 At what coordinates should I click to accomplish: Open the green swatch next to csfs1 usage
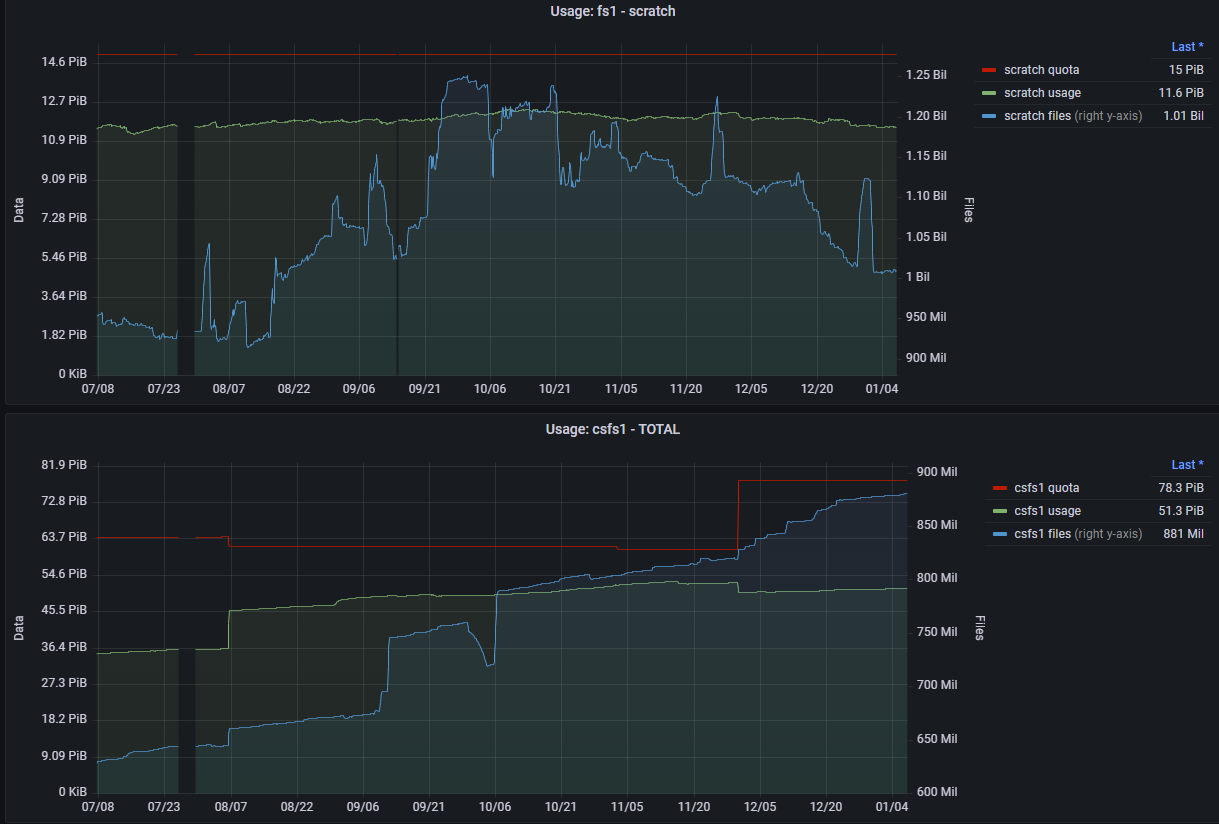click(999, 511)
